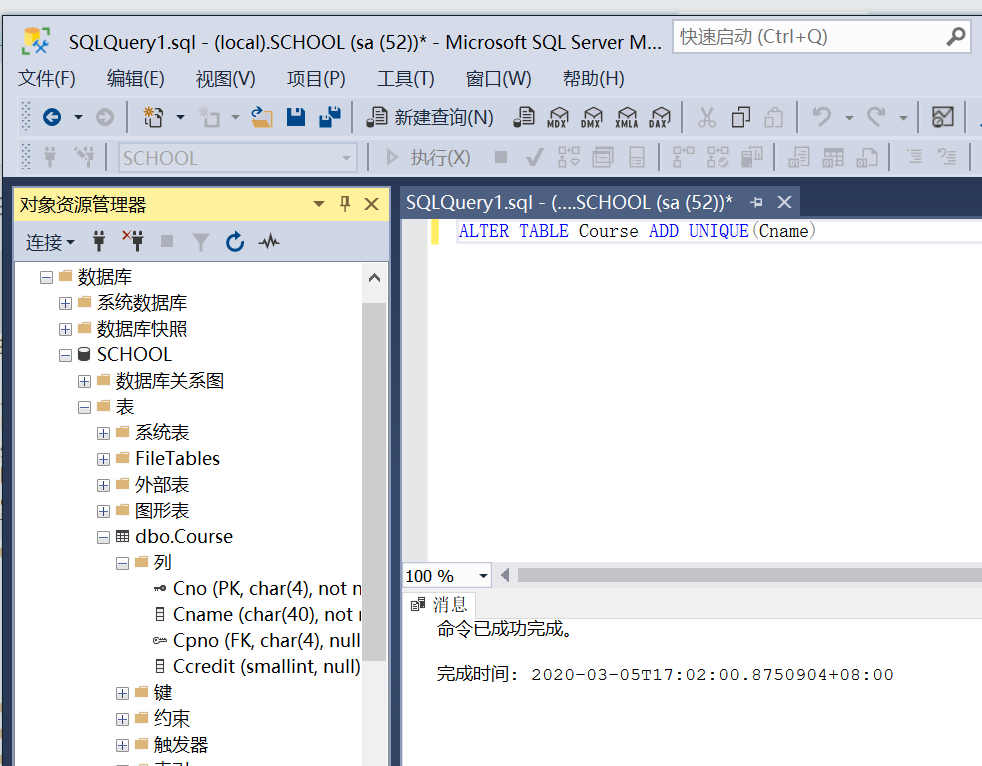This screenshot has width=982, height=766.
Task: Click the Open File folder icon
Action: click(x=262, y=117)
